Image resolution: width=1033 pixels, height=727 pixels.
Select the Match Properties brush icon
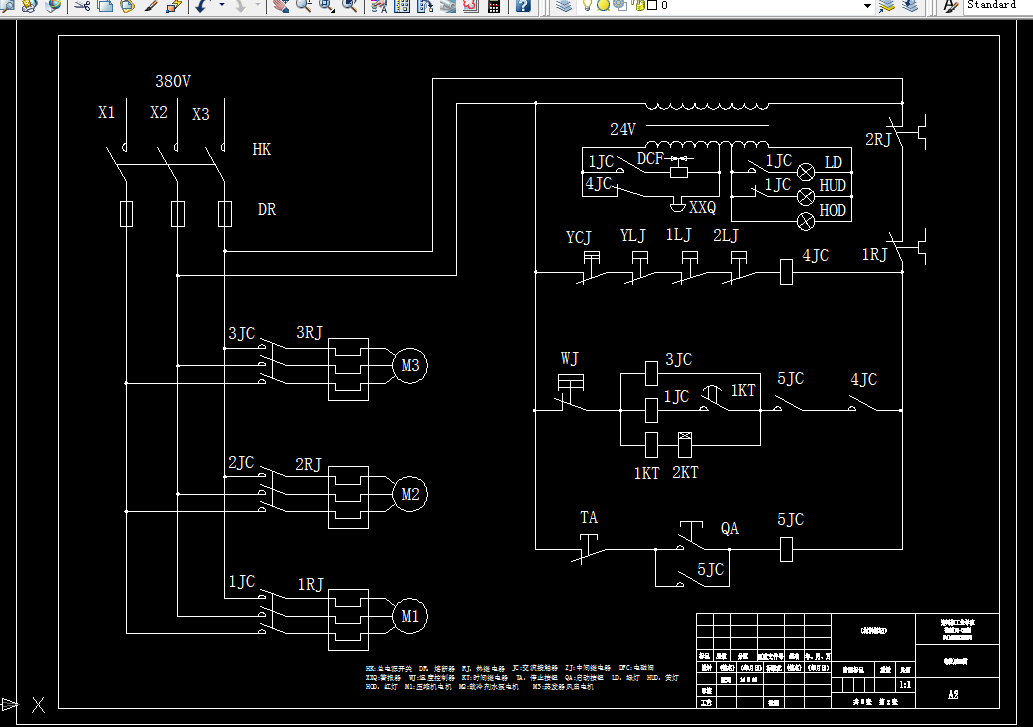(x=151, y=6)
